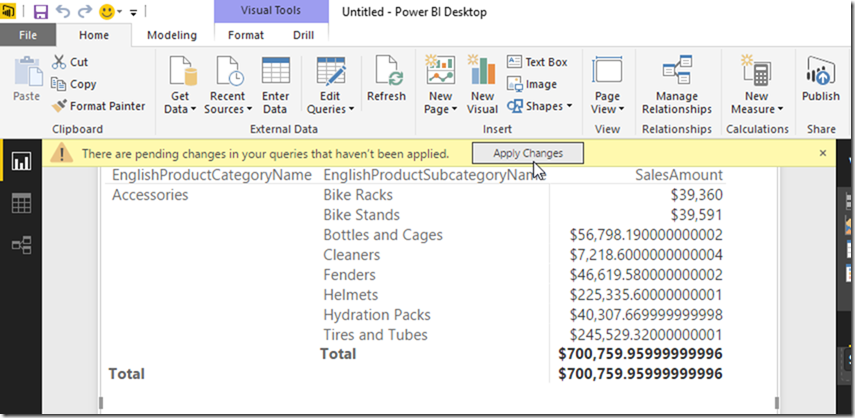This screenshot has height=418, width=855.
Task: Click the Save icon in title bar
Action: (41, 11)
